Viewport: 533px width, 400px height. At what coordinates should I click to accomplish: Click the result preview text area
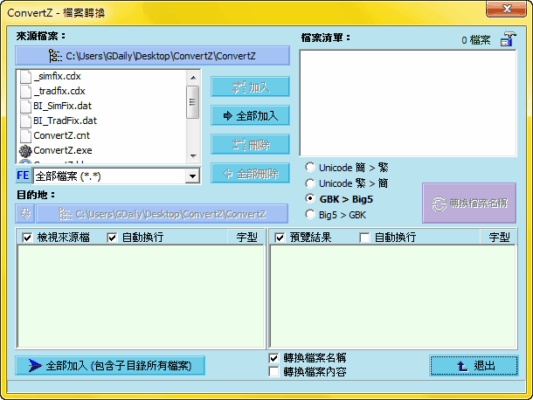pos(393,296)
